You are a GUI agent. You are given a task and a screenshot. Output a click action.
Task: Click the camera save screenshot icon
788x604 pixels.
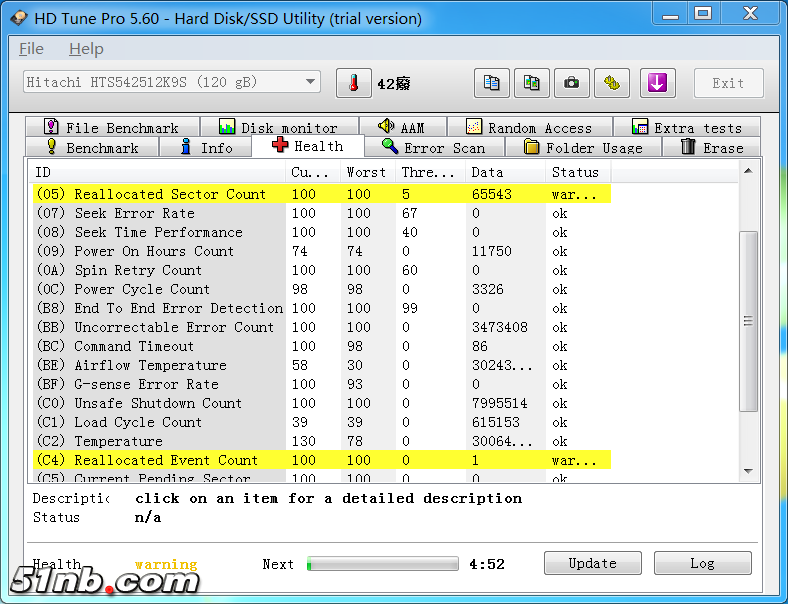[x=572, y=84]
